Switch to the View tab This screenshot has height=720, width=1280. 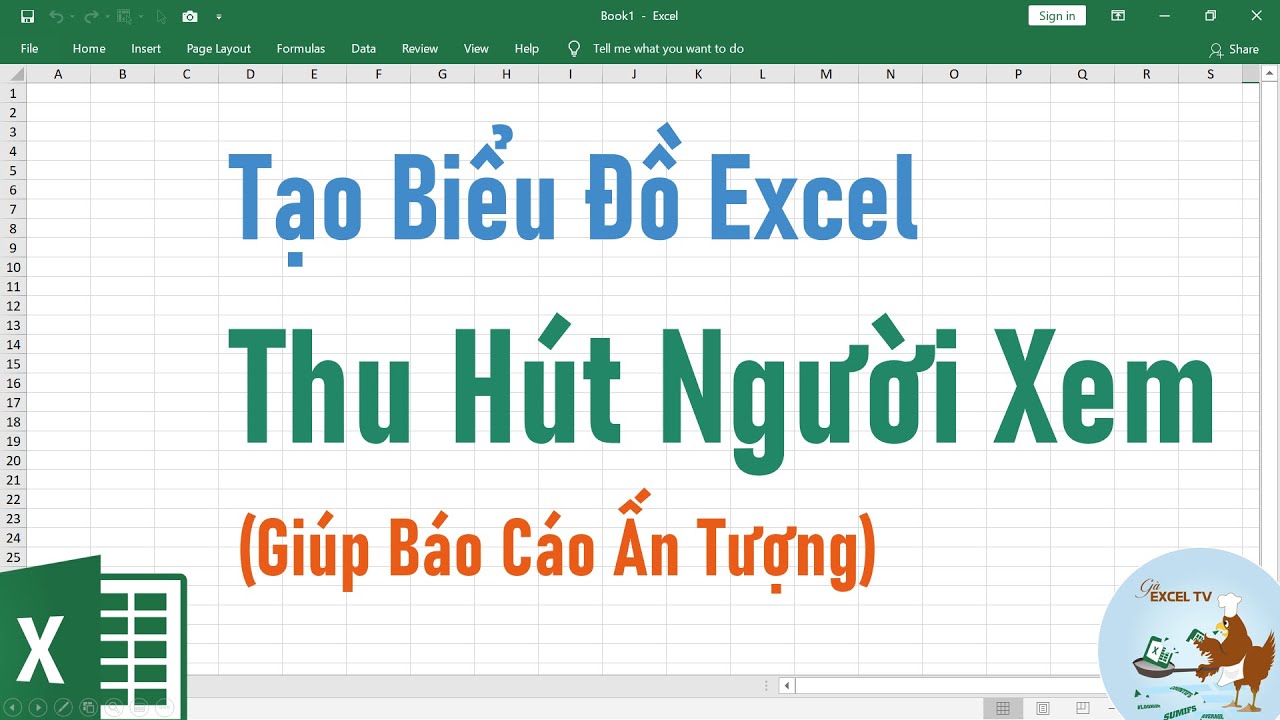click(x=476, y=49)
